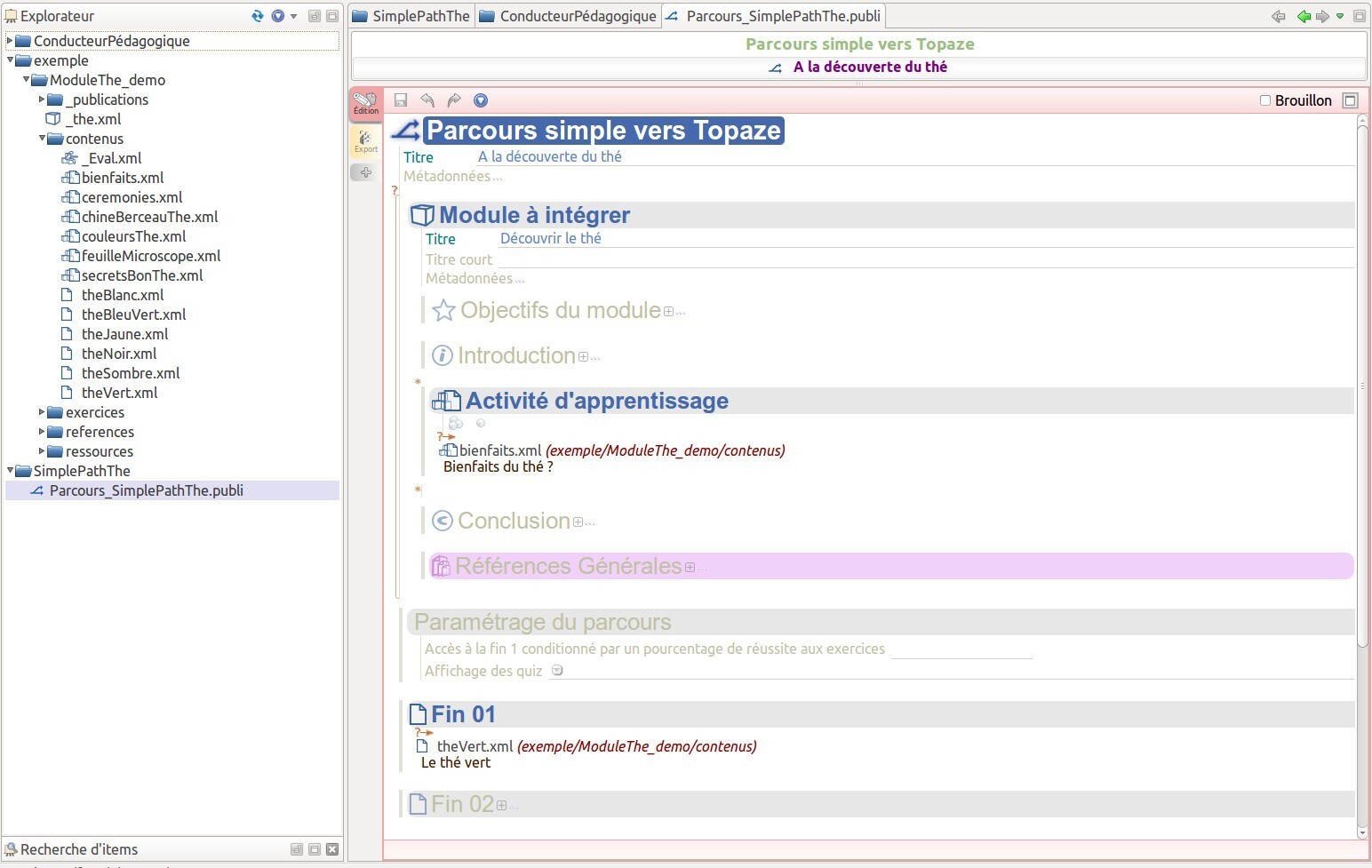Viewport: 1372px width, 868px height.
Task: Click the cube icon next to Module à intégrer
Action: [x=422, y=215]
